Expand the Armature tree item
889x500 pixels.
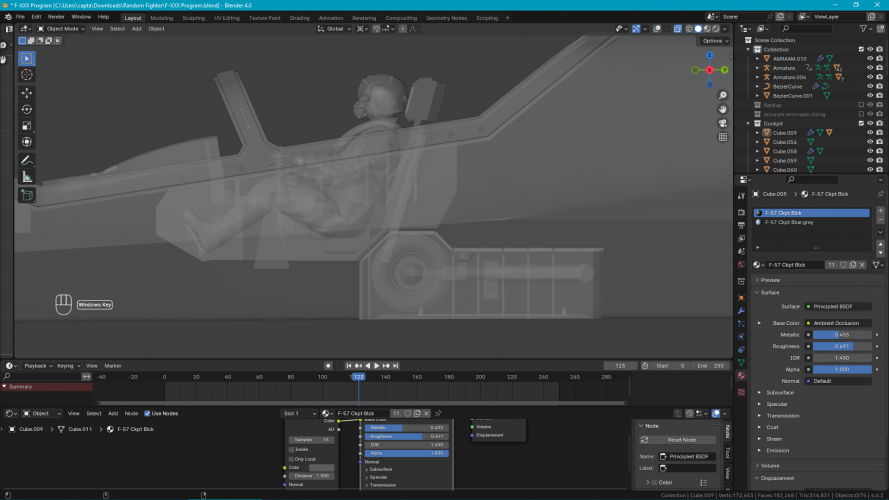[x=758, y=68]
